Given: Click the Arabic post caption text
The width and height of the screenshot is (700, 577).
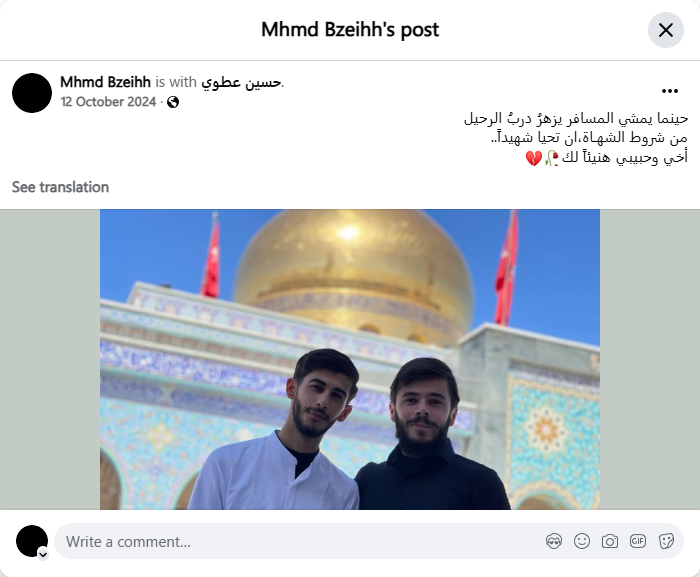Looking at the screenshot, I should [x=576, y=138].
